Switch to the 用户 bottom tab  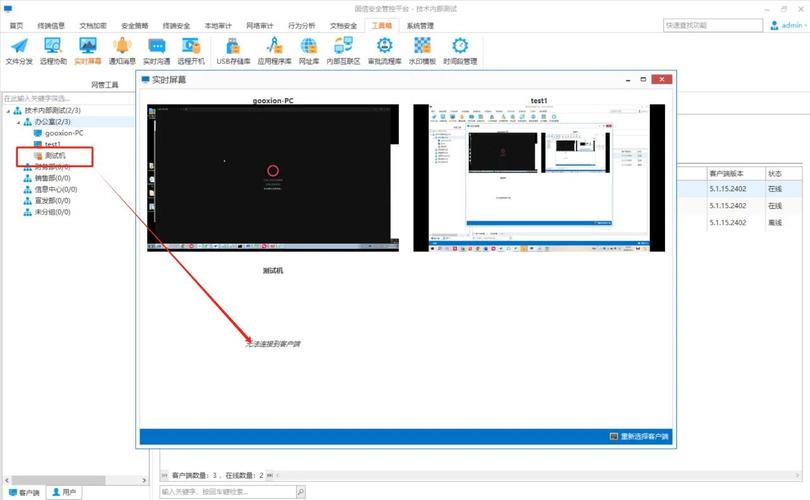63,492
